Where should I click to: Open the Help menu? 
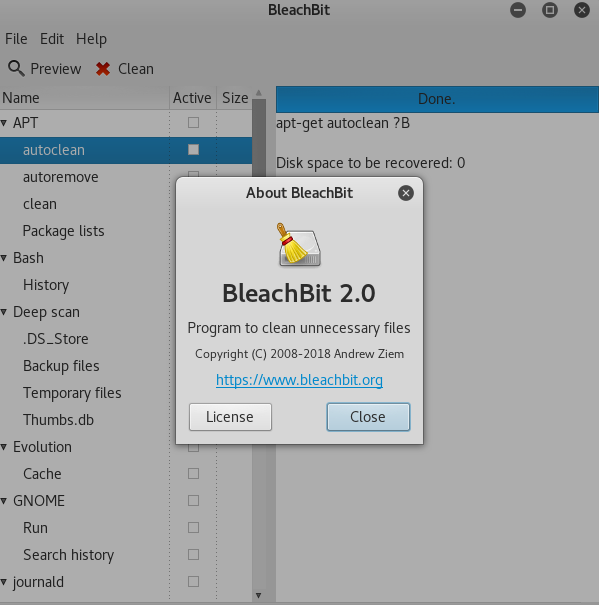click(x=91, y=39)
